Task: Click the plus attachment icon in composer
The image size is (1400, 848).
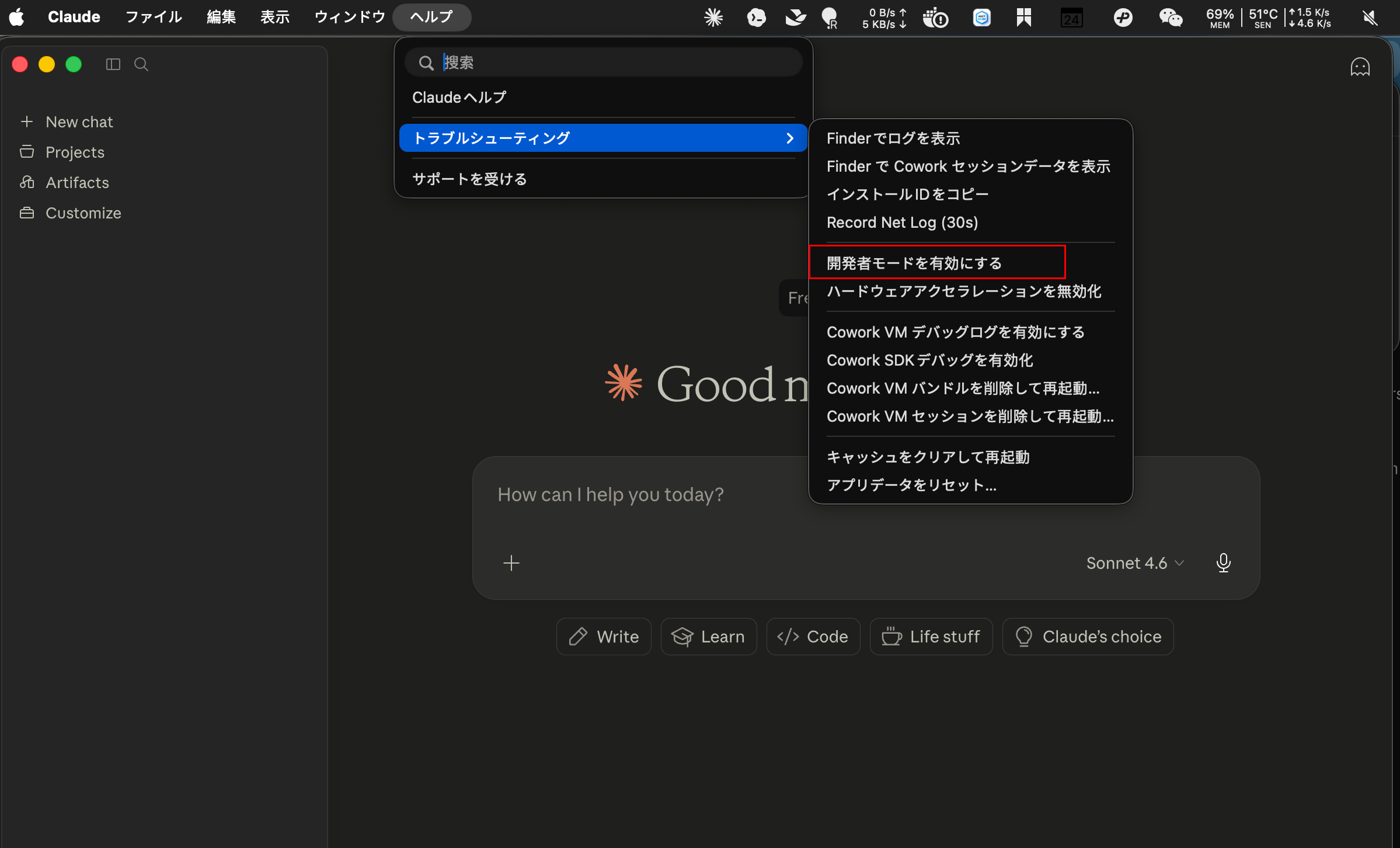Action: click(x=511, y=563)
